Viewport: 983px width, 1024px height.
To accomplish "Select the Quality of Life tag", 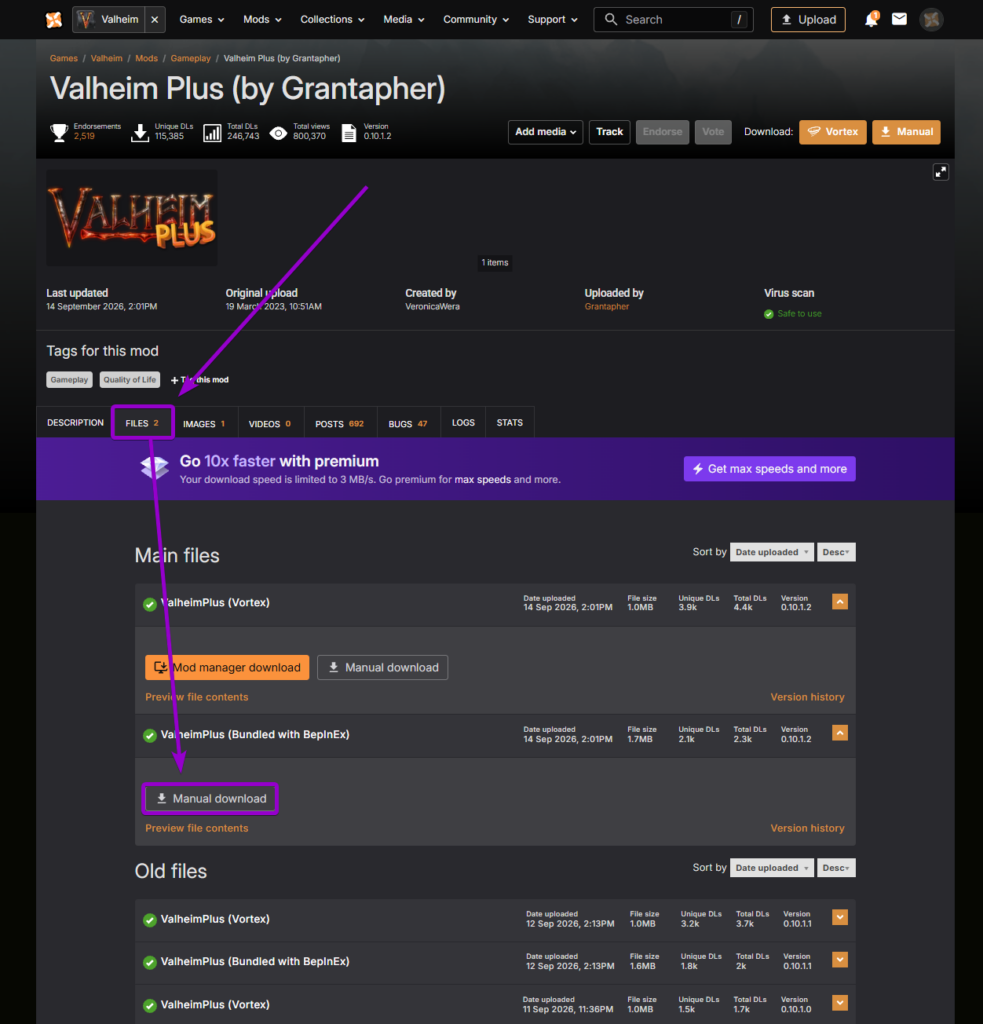I will 129,379.
